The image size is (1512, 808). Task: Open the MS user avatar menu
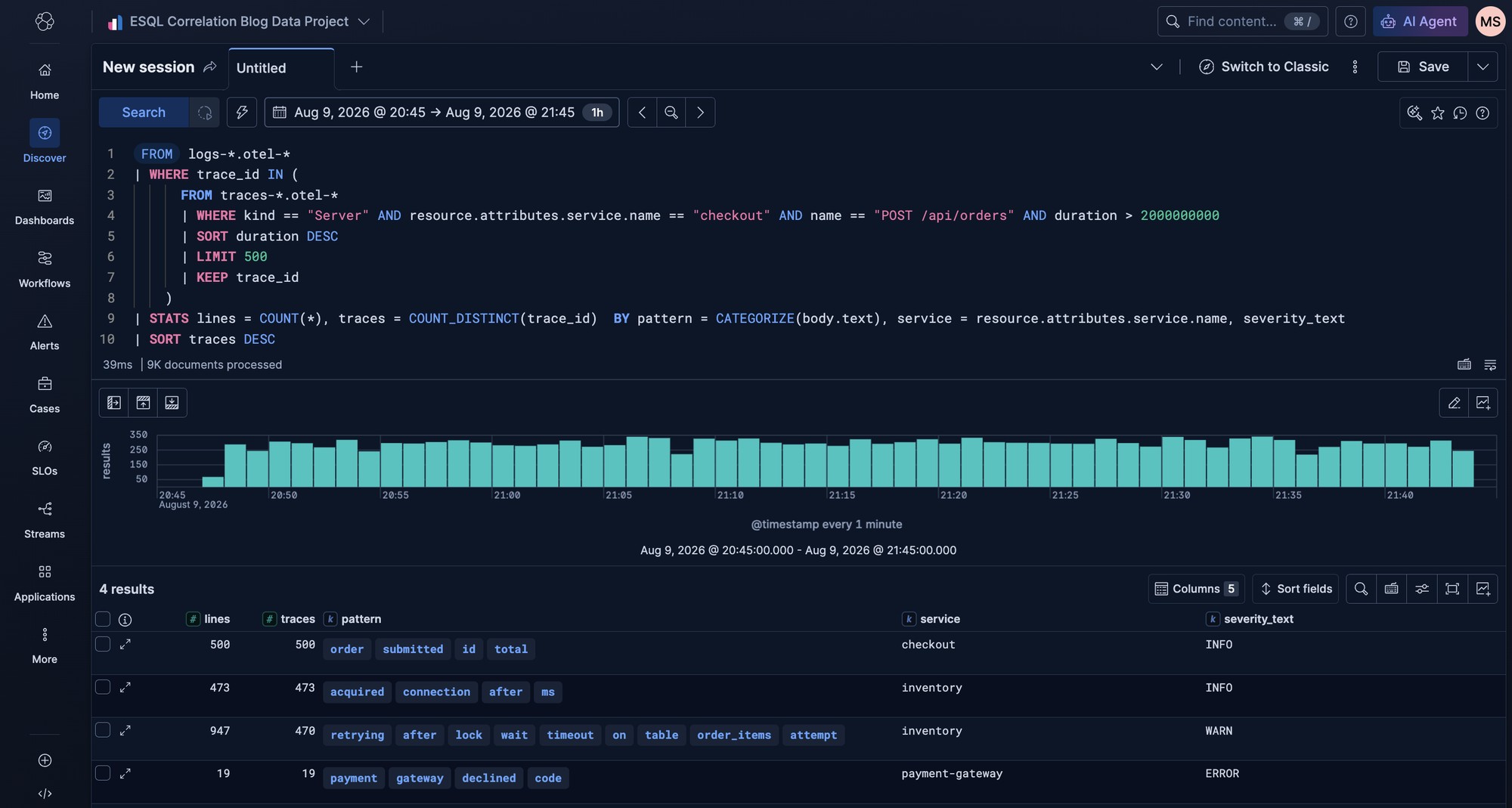click(x=1490, y=21)
